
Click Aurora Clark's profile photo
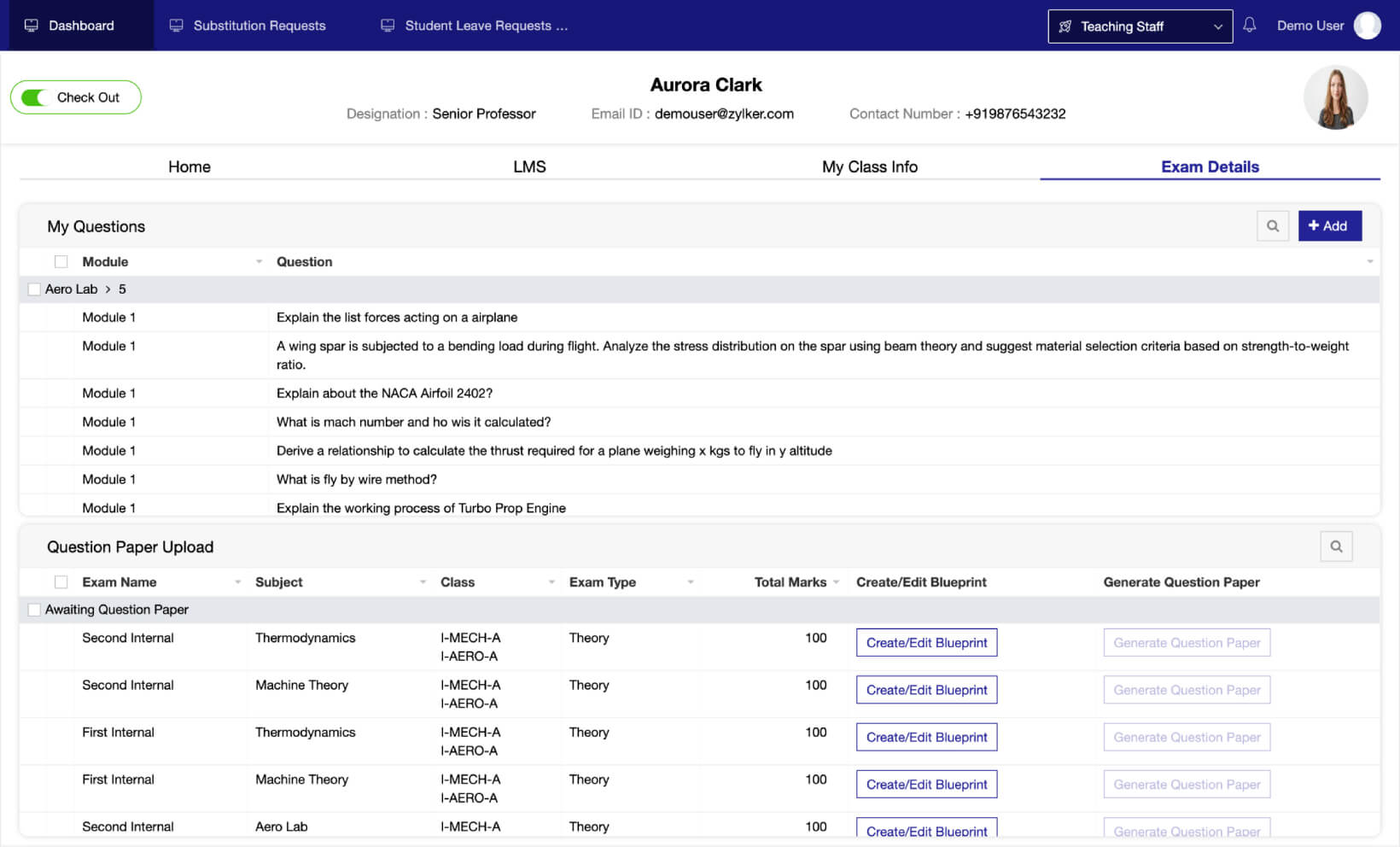(1335, 97)
